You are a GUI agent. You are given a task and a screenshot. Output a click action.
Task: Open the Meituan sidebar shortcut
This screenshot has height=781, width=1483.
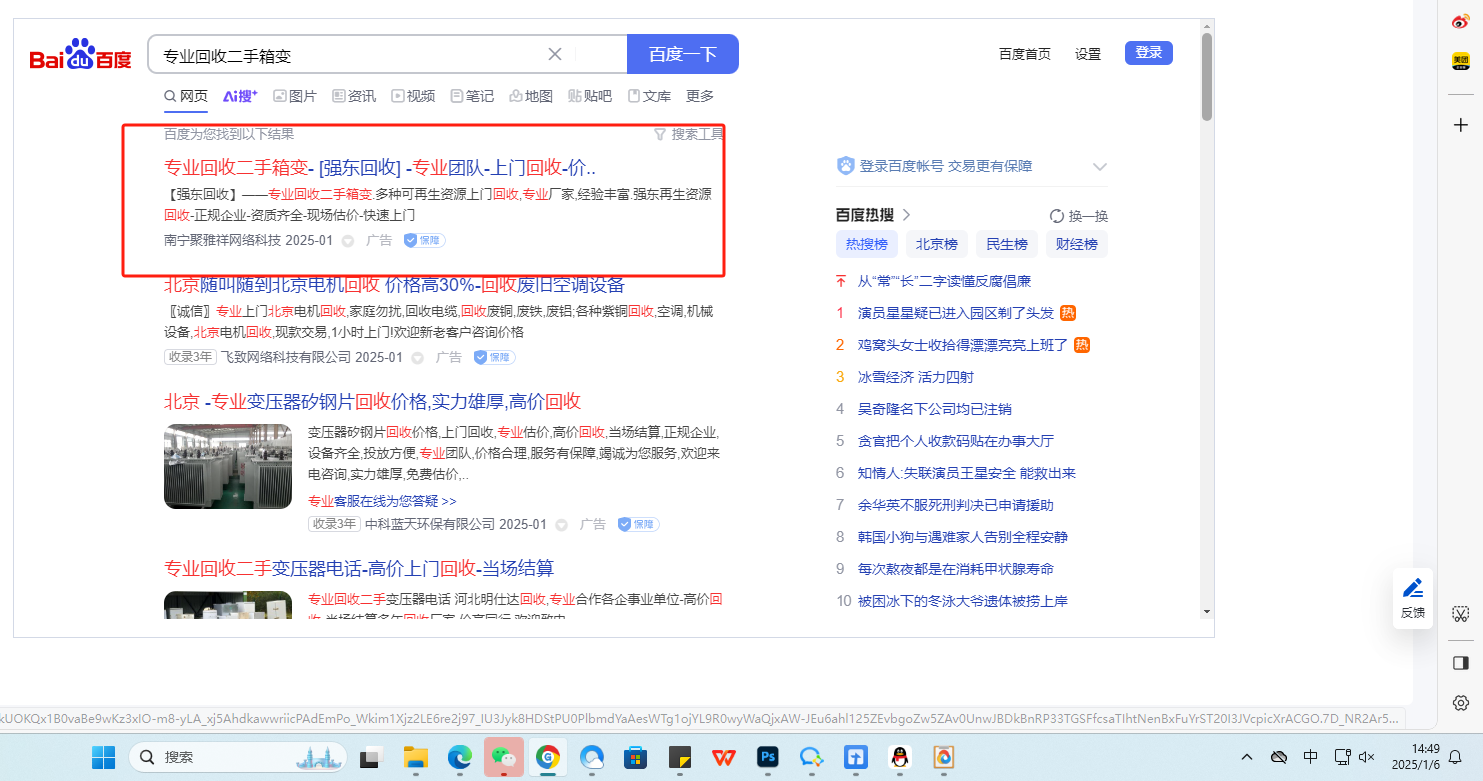point(1460,62)
